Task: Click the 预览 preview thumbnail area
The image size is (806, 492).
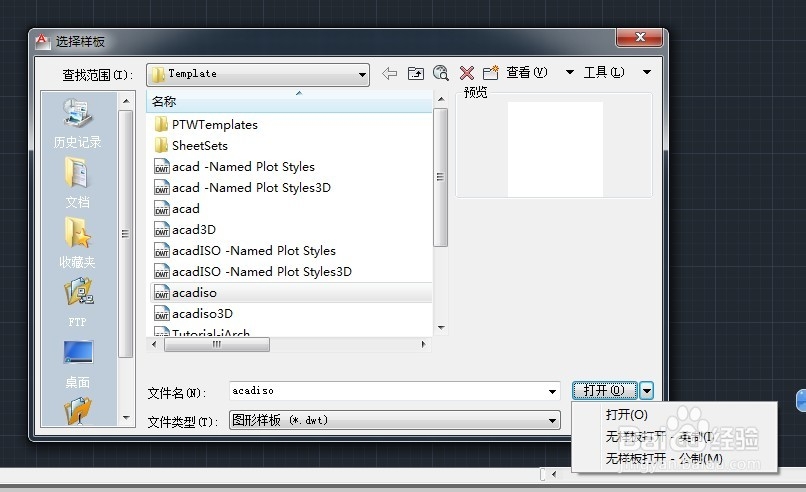Action: (x=555, y=149)
